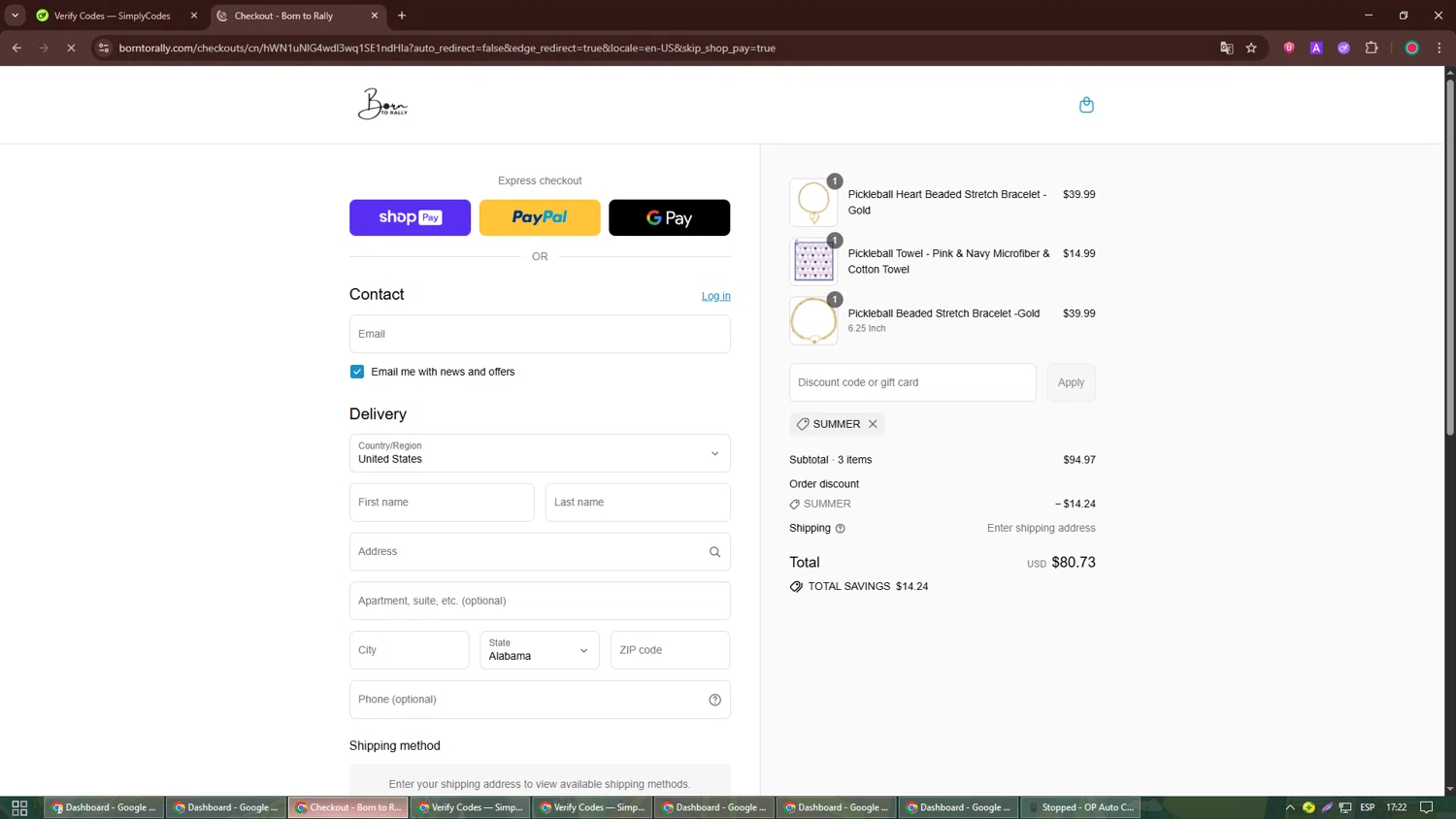Image resolution: width=1456 pixels, height=819 pixels.
Task: Click the Last name field
Action: tap(638, 503)
